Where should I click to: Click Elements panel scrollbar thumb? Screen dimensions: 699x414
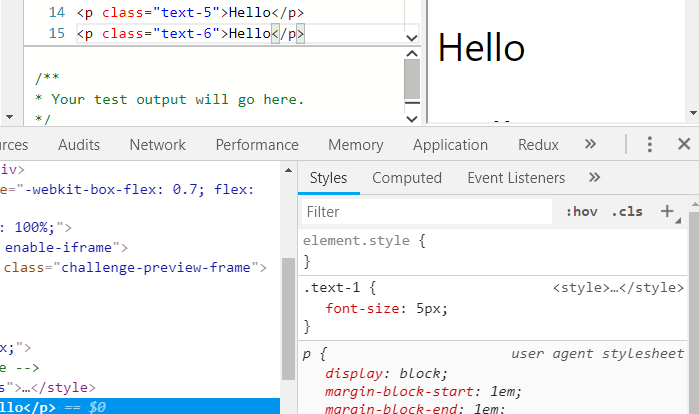click(288, 319)
